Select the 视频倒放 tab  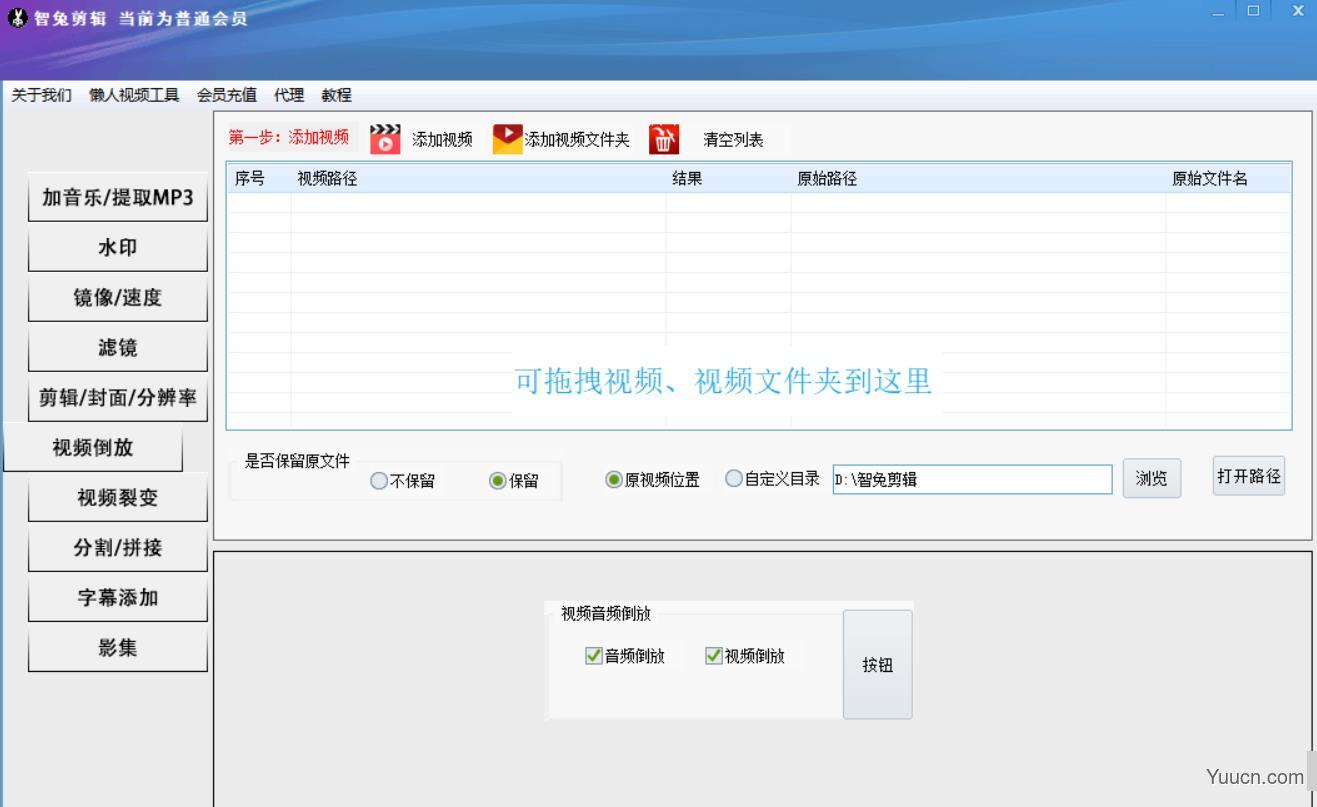point(94,447)
